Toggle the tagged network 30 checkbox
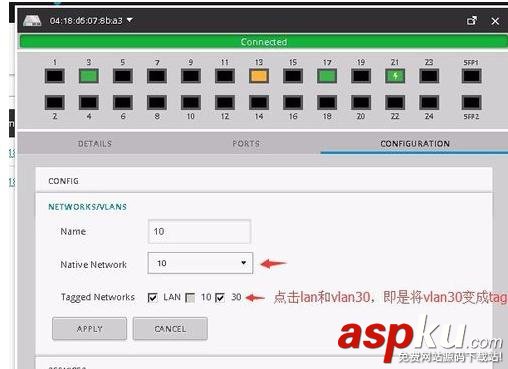This screenshot has height=369, width=508. (x=220, y=297)
